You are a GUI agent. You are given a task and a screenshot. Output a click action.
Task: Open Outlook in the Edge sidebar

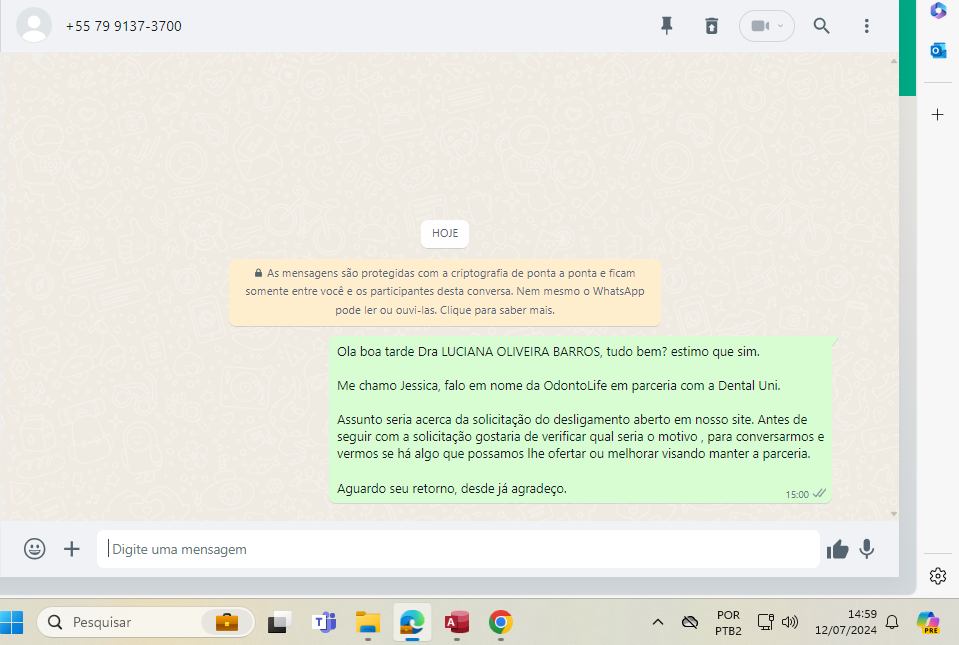tap(938, 50)
